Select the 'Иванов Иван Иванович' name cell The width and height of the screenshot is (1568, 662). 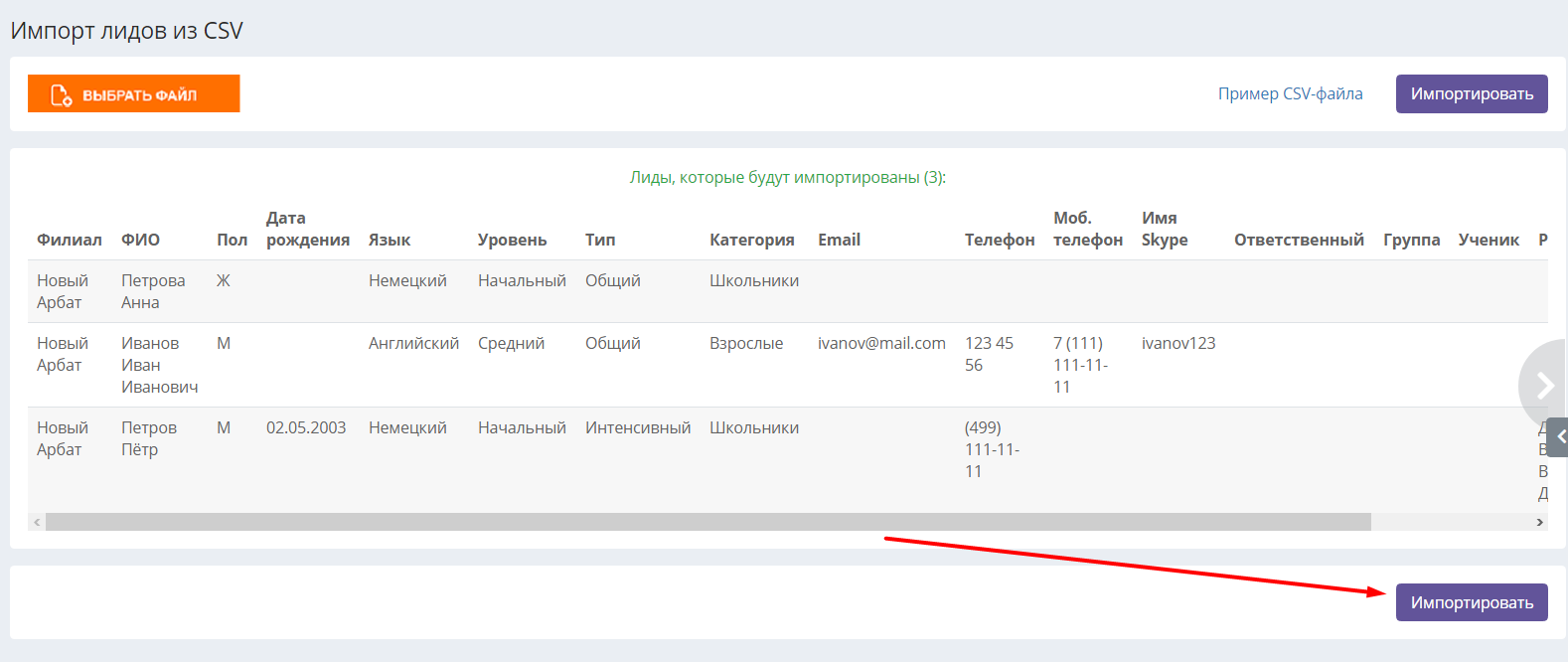tap(160, 365)
